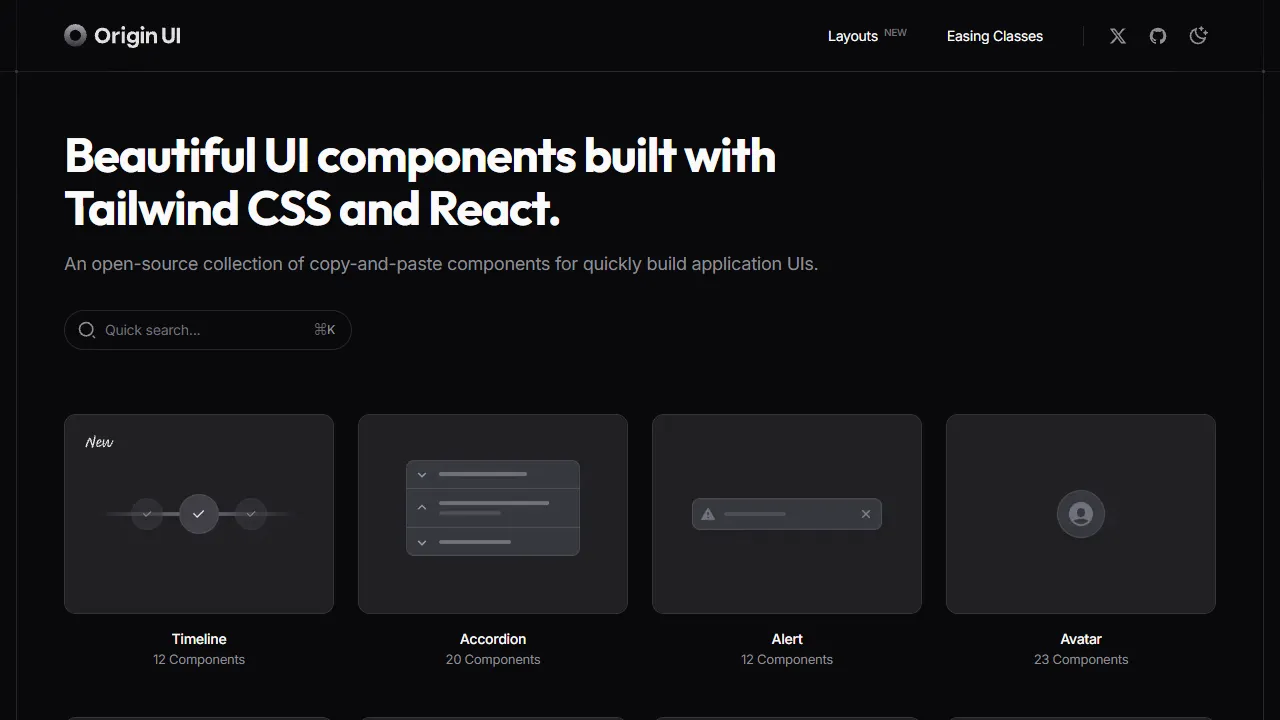Click the Timeline title link
This screenshot has height=720, width=1280.
pos(199,639)
